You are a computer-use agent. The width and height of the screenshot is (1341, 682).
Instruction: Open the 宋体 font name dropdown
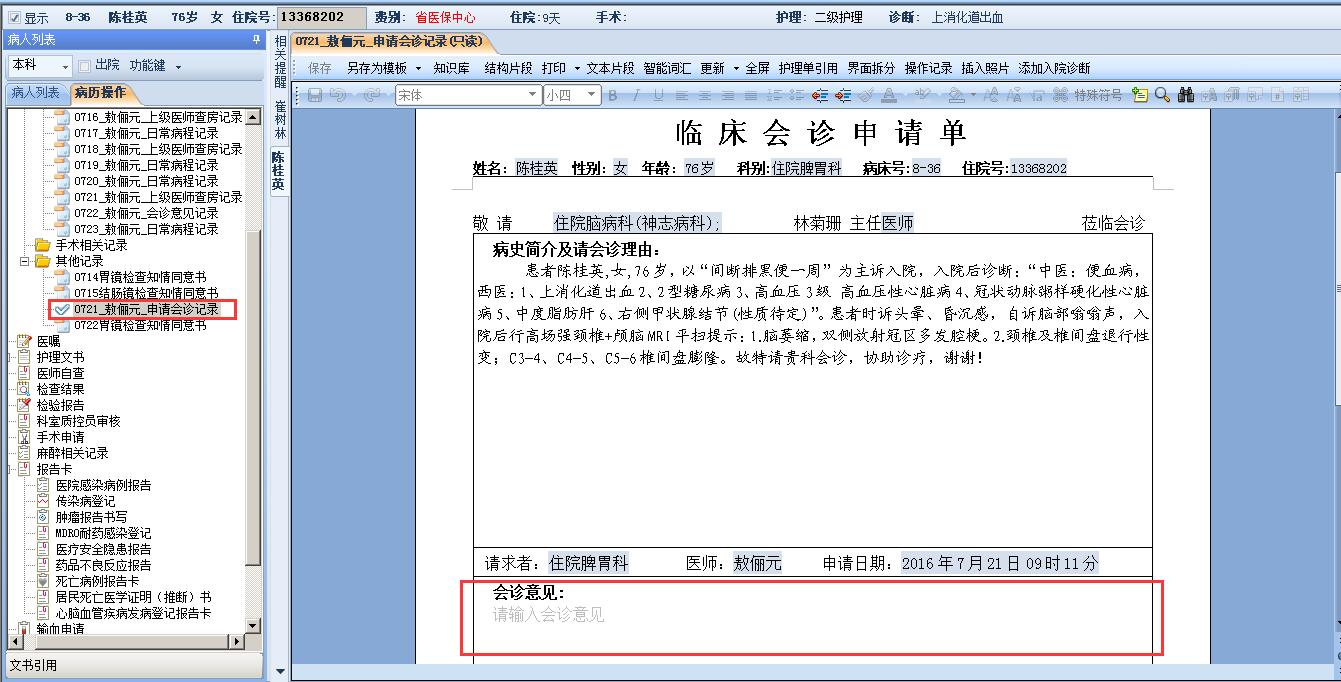pyautogui.click(x=534, y=95)
